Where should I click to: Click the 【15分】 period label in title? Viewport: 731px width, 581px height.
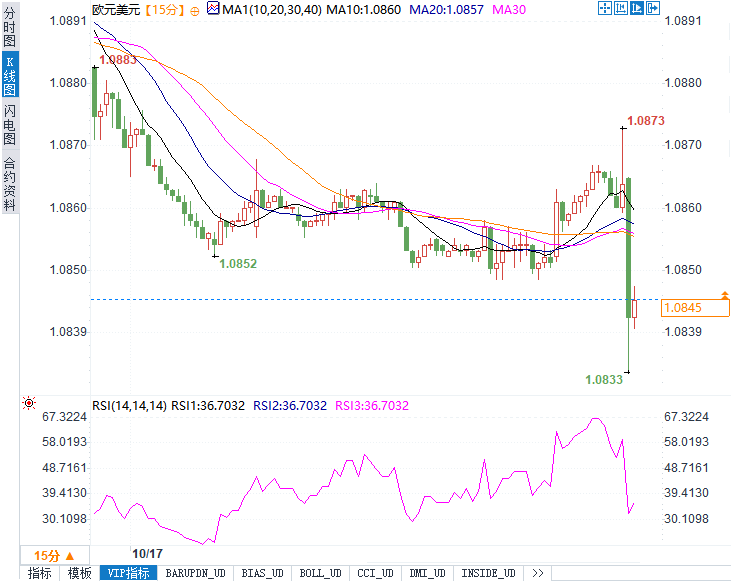pyautogui.click(x=165, y=10)
